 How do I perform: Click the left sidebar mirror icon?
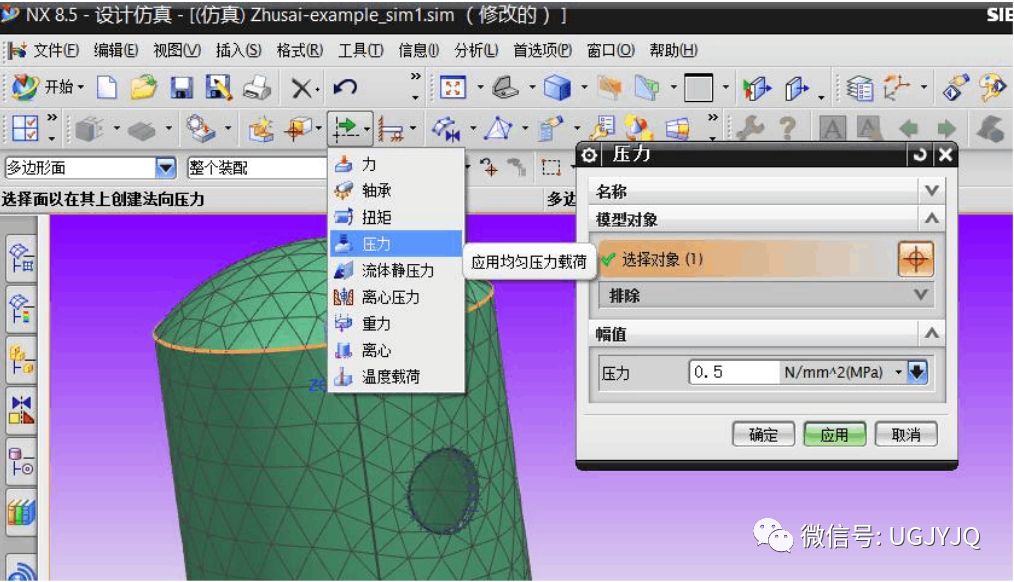21,409
